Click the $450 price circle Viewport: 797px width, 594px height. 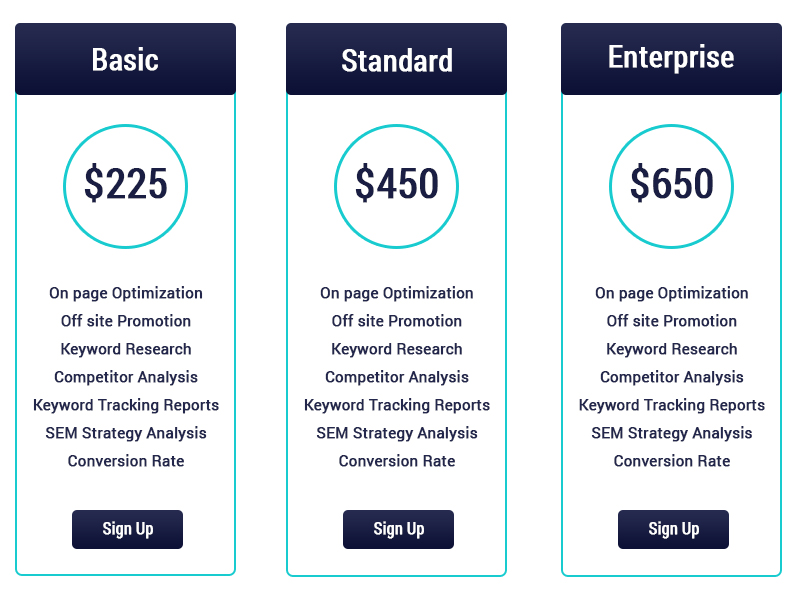pyautogui.click(x=396, y=186)
